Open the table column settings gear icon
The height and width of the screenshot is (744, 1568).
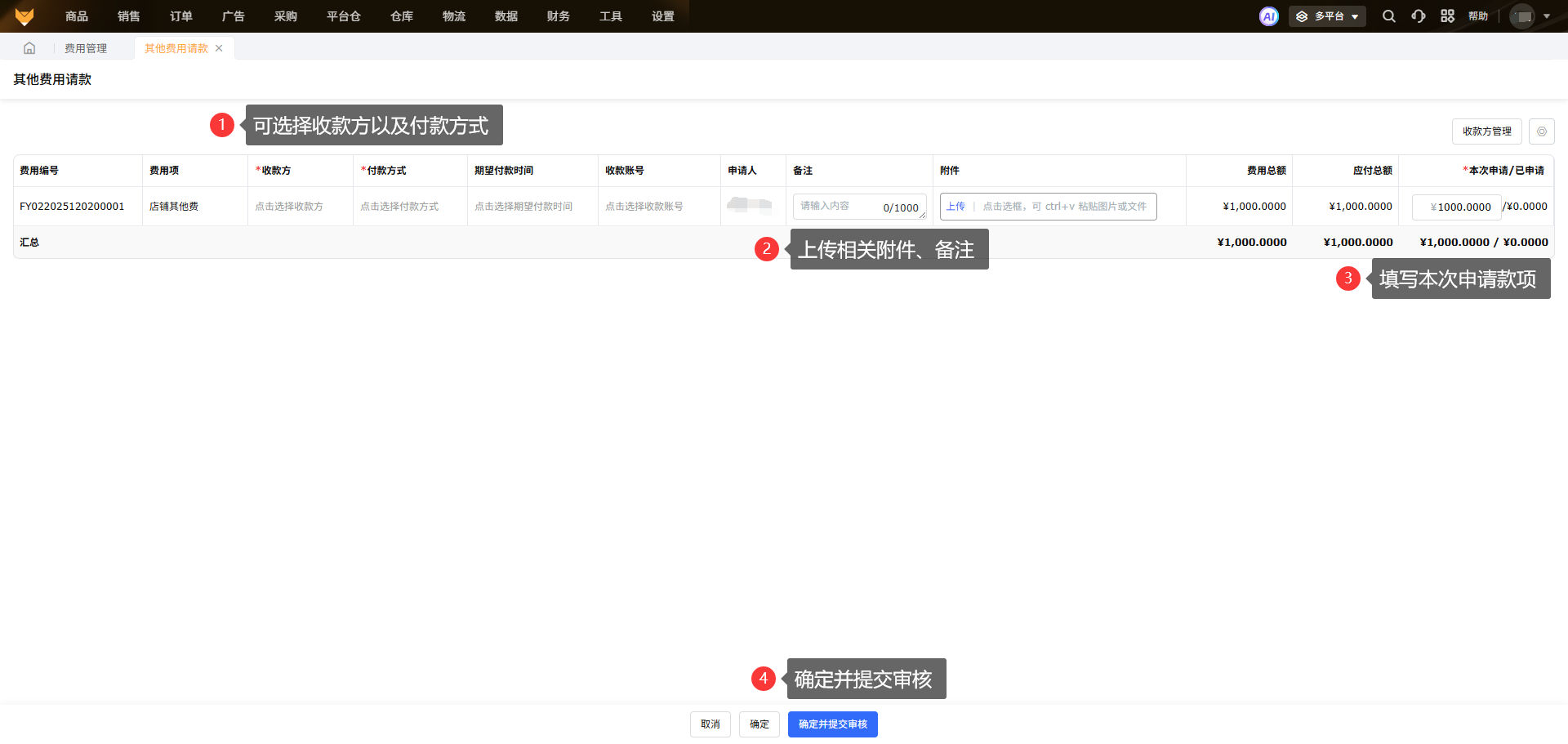click(1542, 131)
